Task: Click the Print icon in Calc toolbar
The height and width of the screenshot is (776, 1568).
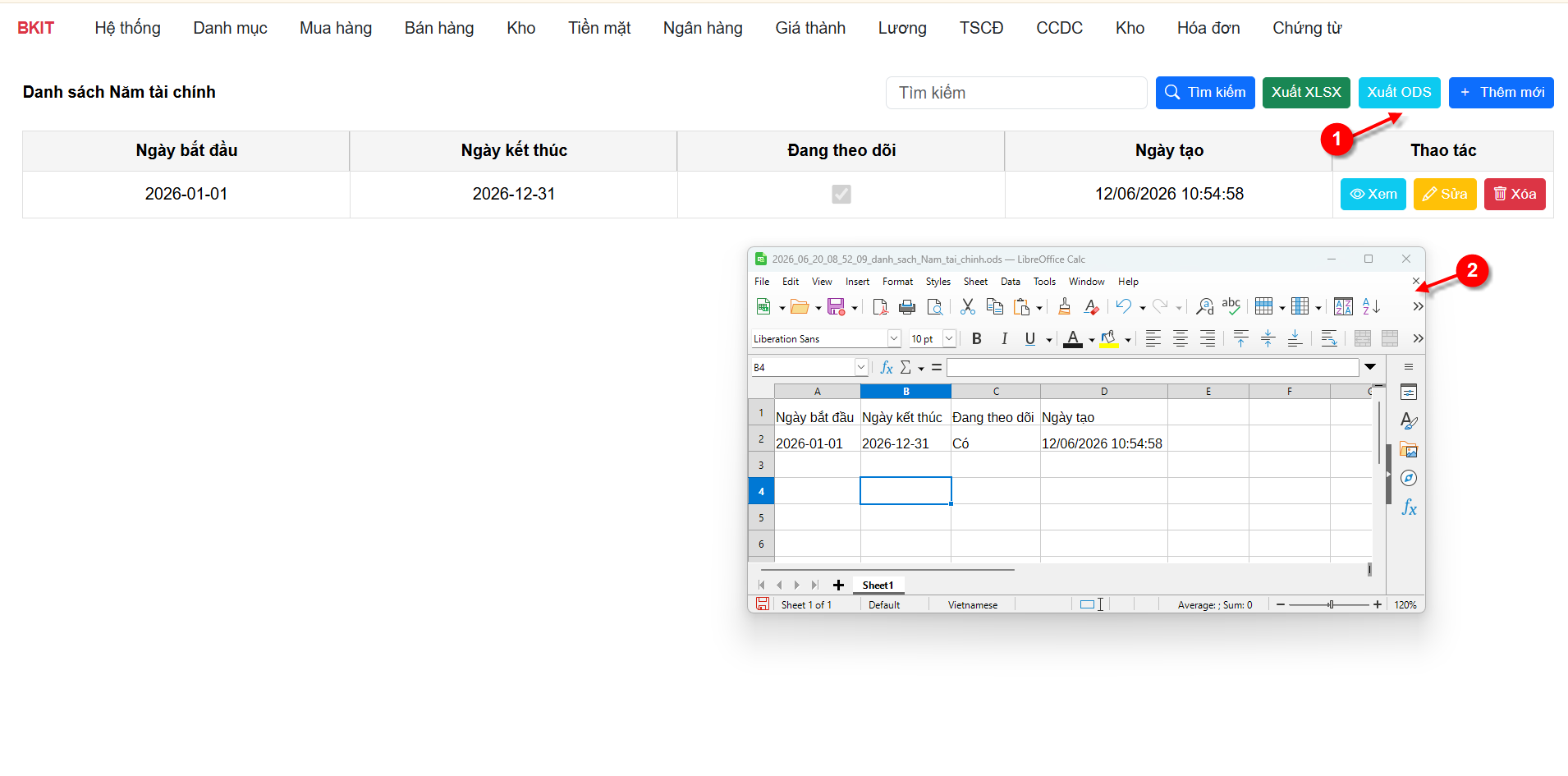Action: 907,307
